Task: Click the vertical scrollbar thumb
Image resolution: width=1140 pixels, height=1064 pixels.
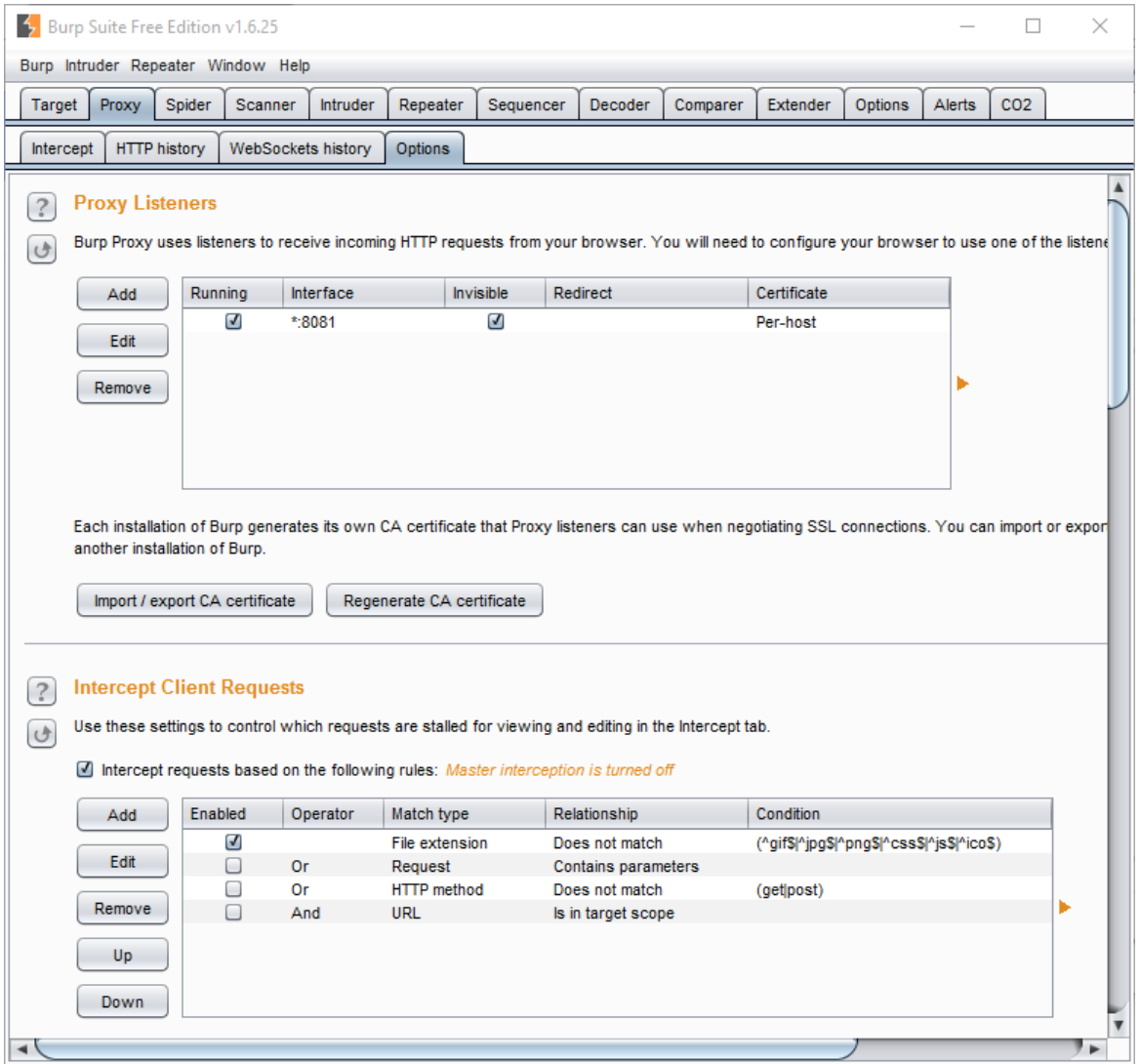Action: pos(1119,304)
